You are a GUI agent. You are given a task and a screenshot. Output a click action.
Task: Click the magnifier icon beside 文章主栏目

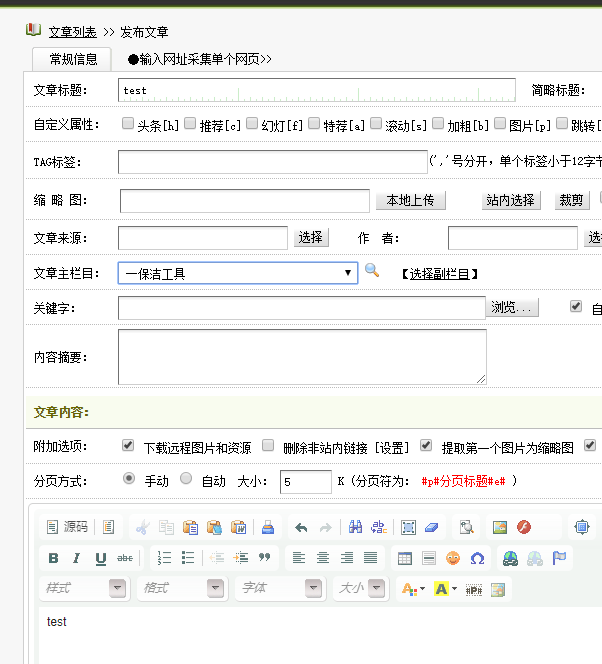(x=372, y=270)
